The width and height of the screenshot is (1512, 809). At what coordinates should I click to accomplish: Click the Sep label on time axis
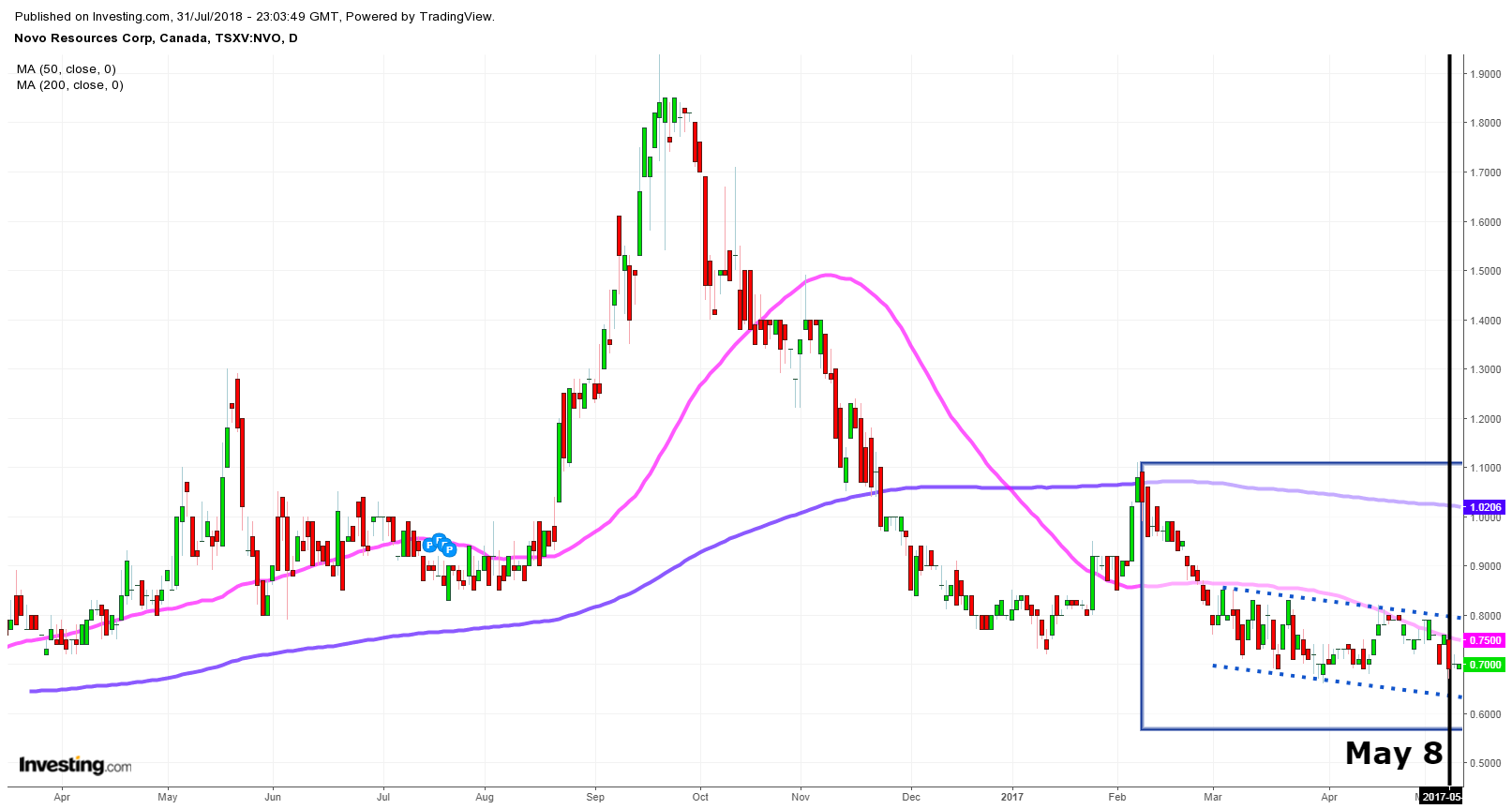pos(595,797)
